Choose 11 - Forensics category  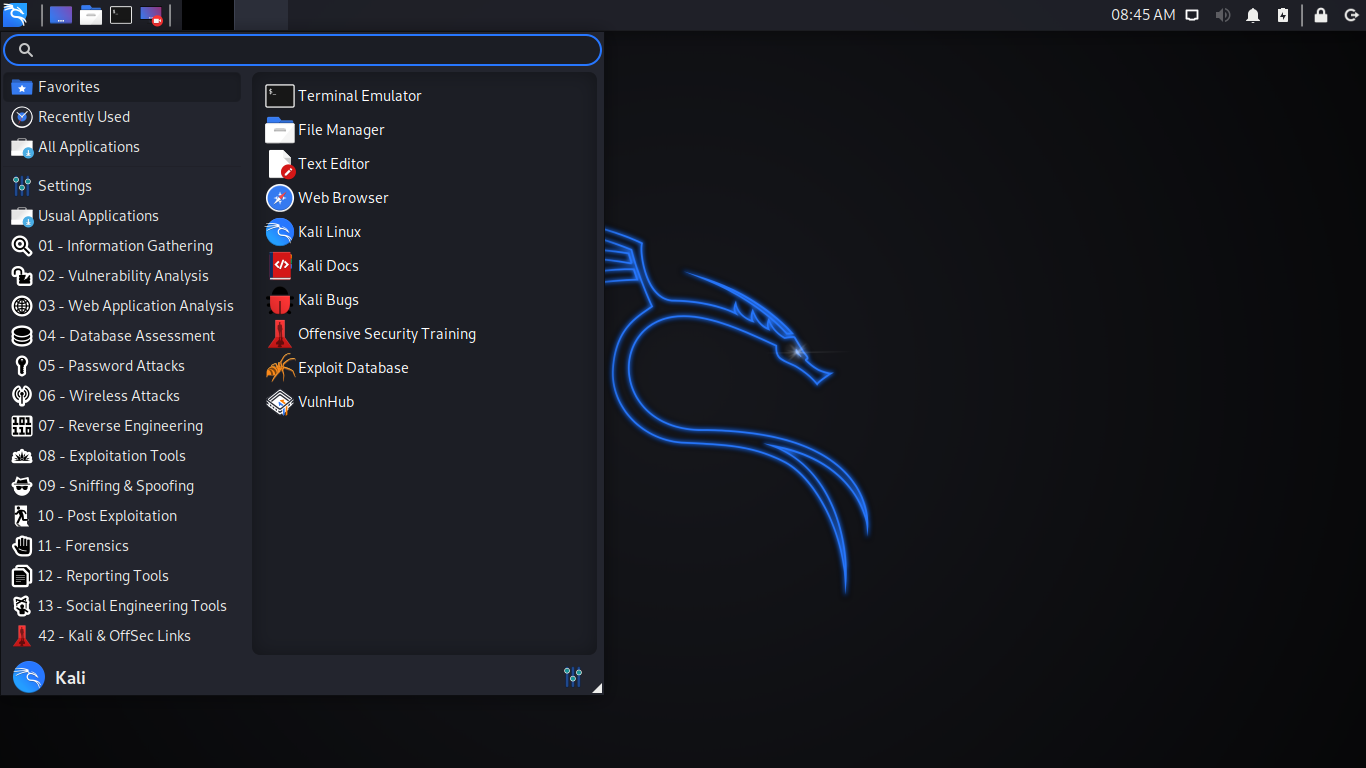click(122, 546)
